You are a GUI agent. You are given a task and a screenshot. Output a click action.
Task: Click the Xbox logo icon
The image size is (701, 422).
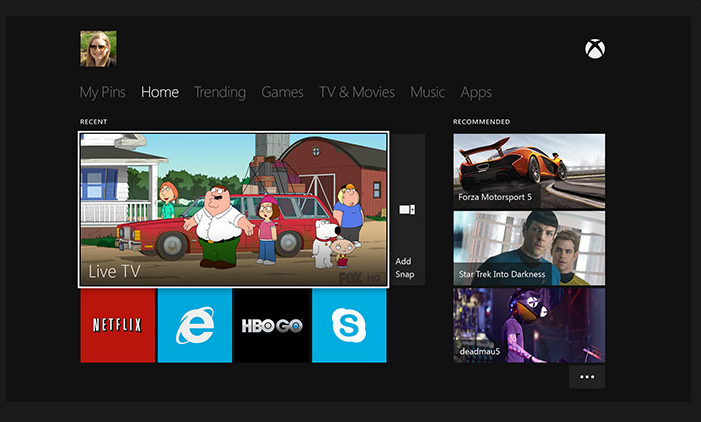click(595, 49)
